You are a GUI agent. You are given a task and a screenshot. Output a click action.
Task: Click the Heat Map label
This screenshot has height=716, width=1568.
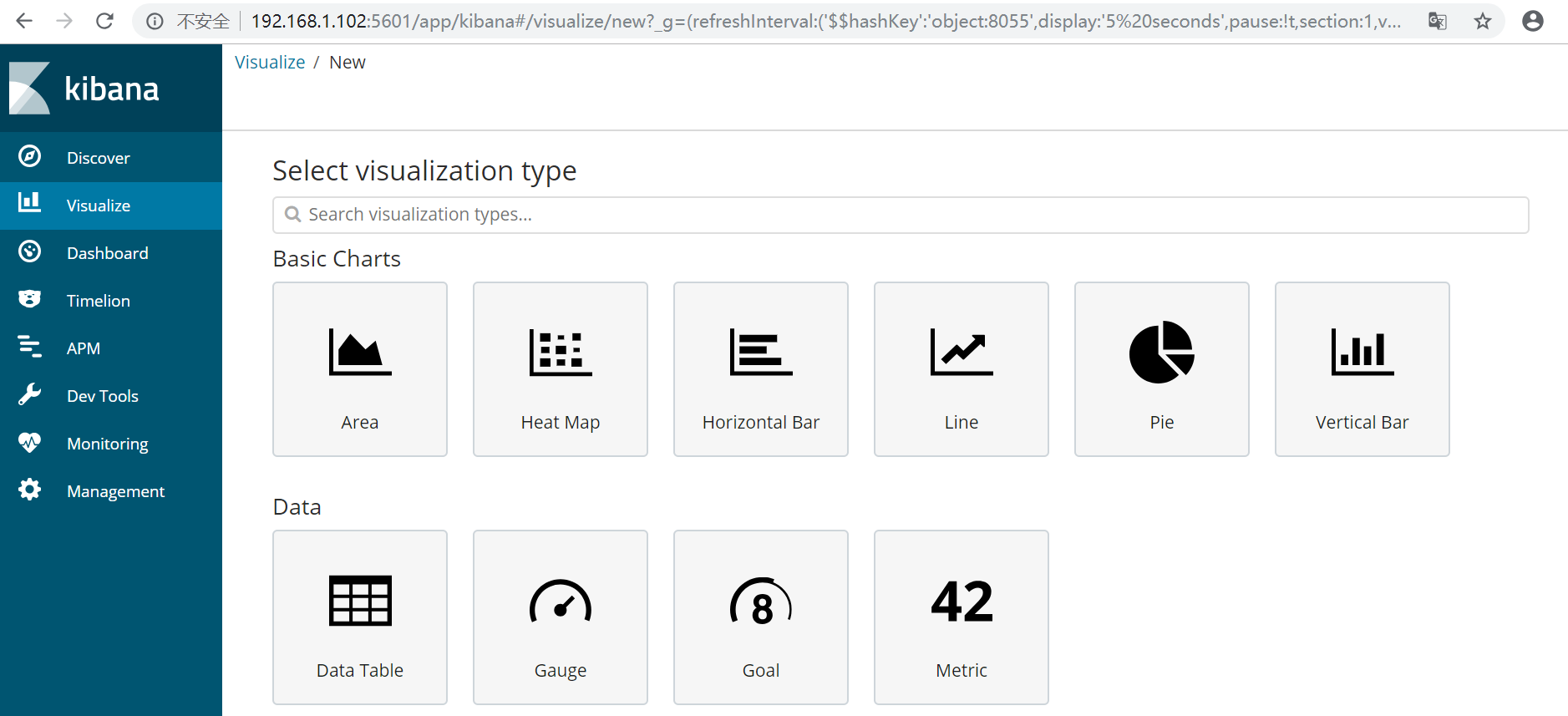pos(561,423)
